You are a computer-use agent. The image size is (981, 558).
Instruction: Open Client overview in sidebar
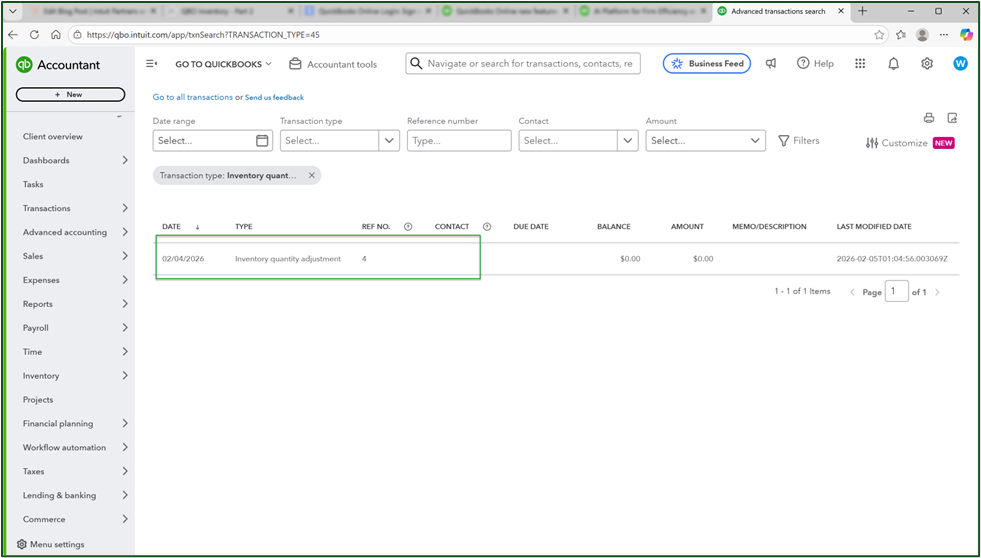[53, 137]
